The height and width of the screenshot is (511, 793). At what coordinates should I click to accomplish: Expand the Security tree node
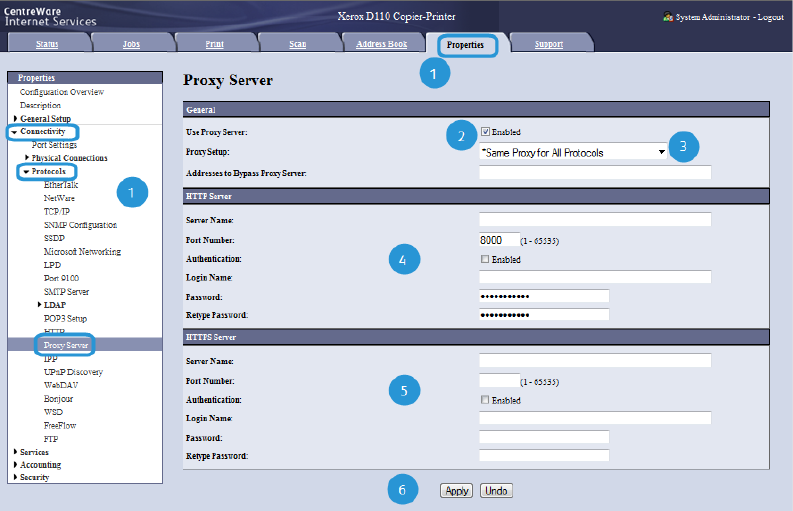(x=16, y=477)
